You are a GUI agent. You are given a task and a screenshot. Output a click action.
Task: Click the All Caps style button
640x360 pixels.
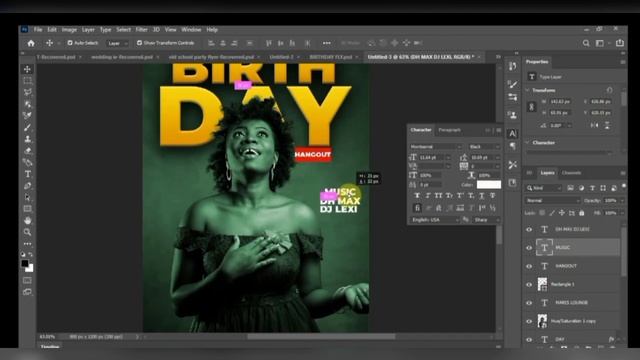pos(438,196)
